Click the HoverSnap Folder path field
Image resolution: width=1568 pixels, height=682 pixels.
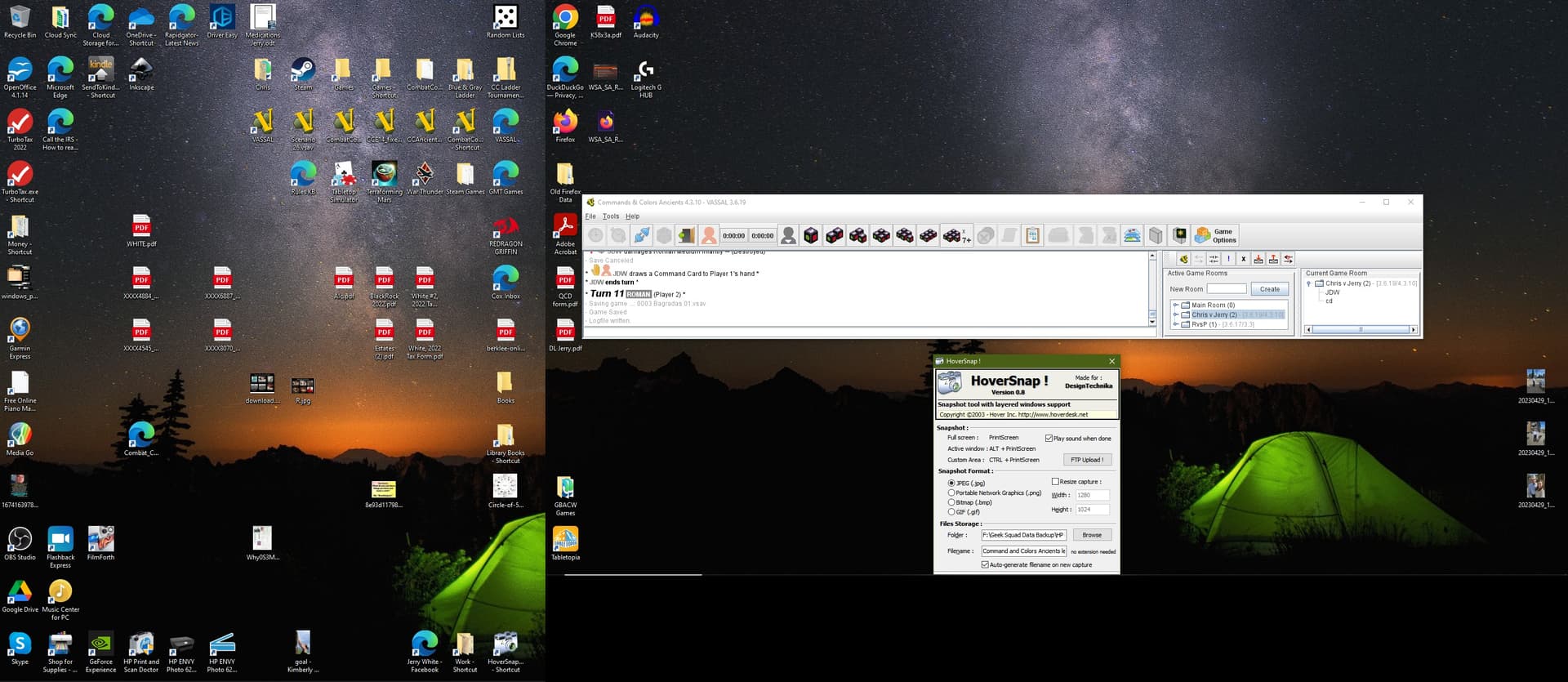pos(1024,535)
